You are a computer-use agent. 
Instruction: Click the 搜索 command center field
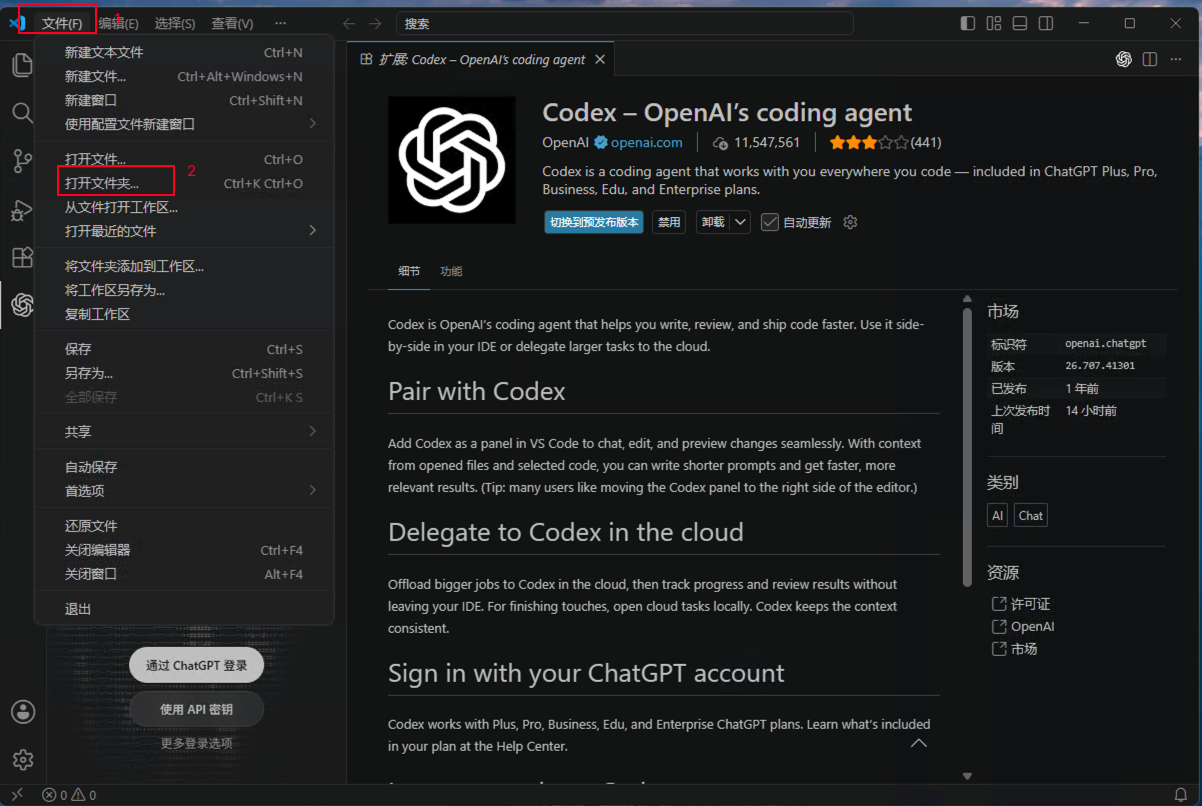tap(625, 23)
